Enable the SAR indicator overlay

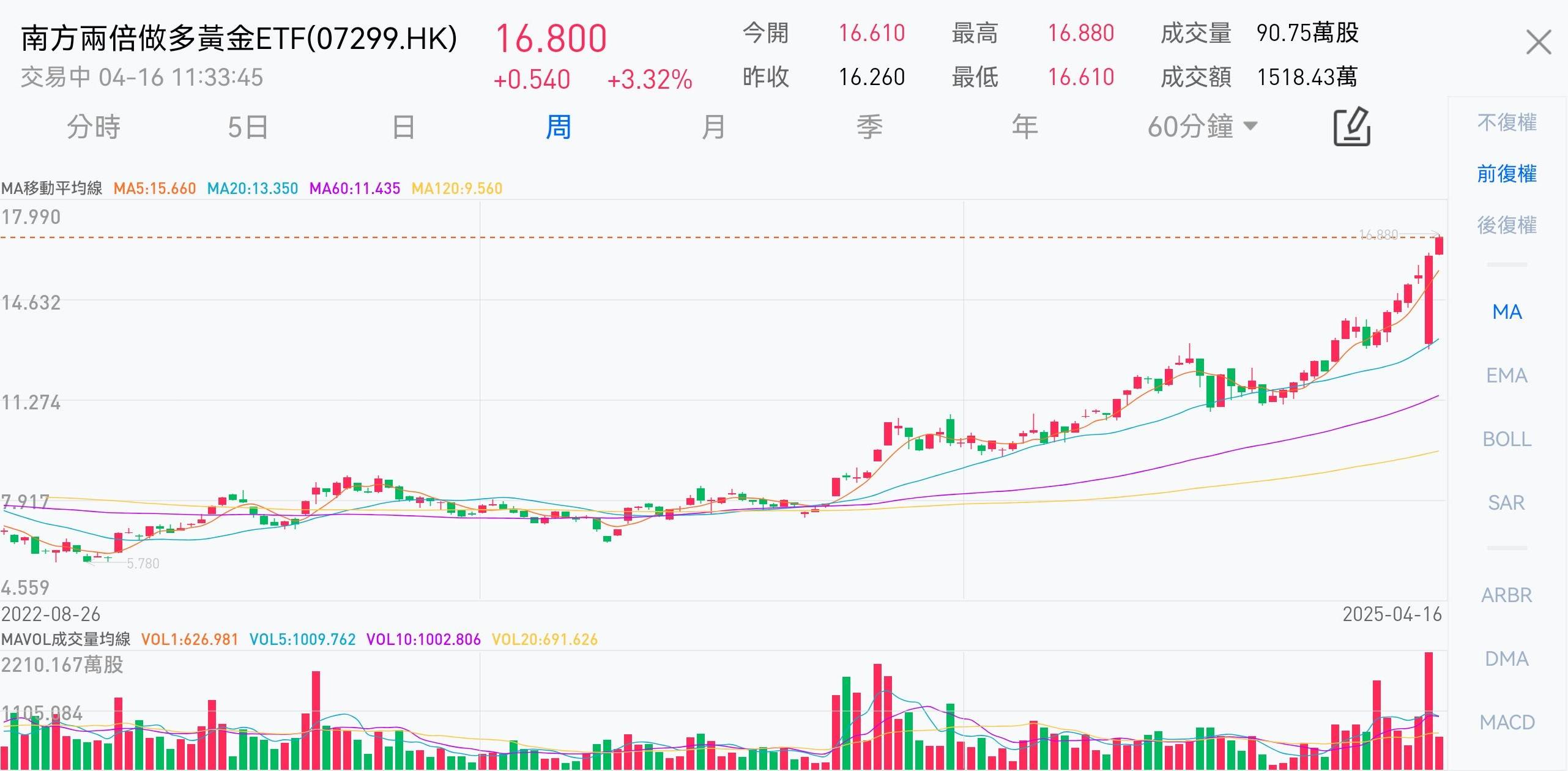[x=1507, y=503]
